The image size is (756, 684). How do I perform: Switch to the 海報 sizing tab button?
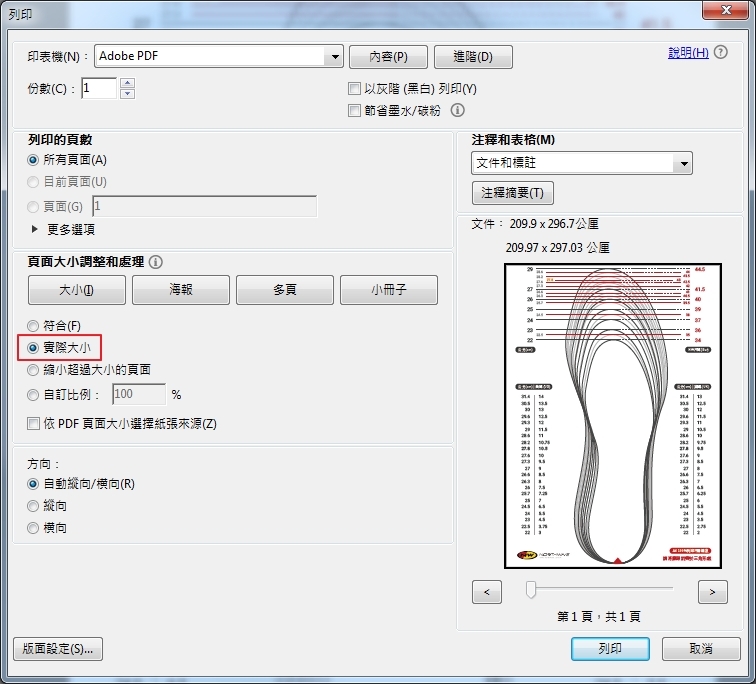coord(181,290)
